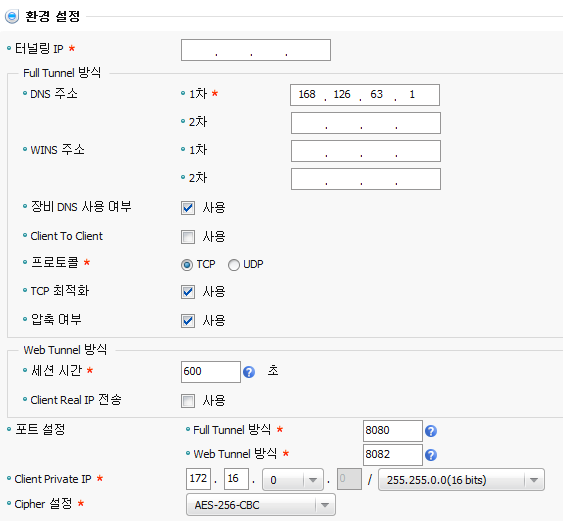563x521 pixels.
Task: Select the UDP protocol radio button
Action: [234, 265]
